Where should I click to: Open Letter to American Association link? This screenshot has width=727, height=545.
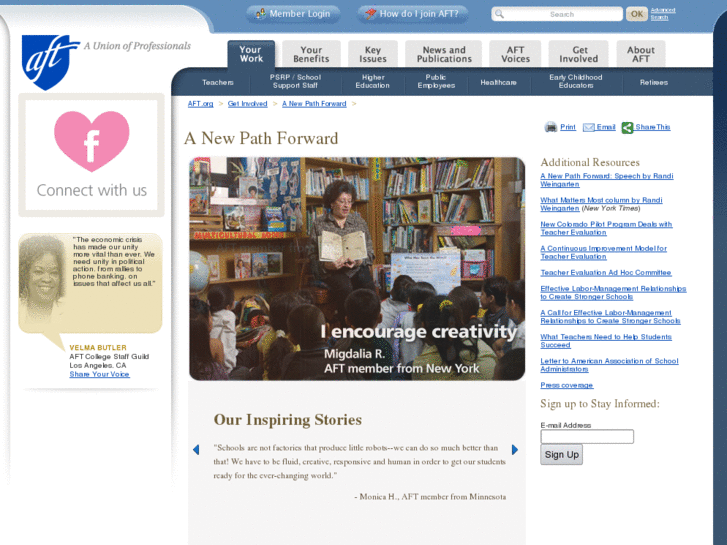609,365
